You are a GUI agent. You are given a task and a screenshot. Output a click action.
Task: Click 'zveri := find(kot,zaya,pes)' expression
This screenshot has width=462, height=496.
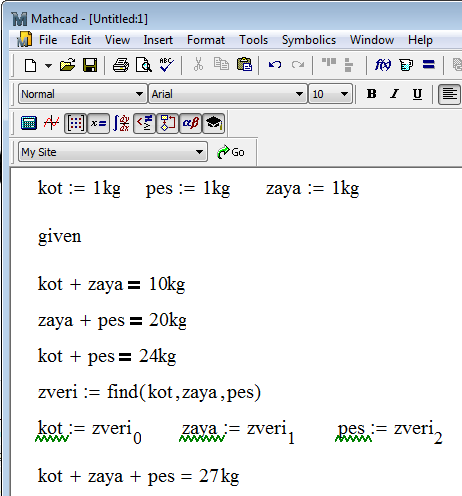[149, 392]
